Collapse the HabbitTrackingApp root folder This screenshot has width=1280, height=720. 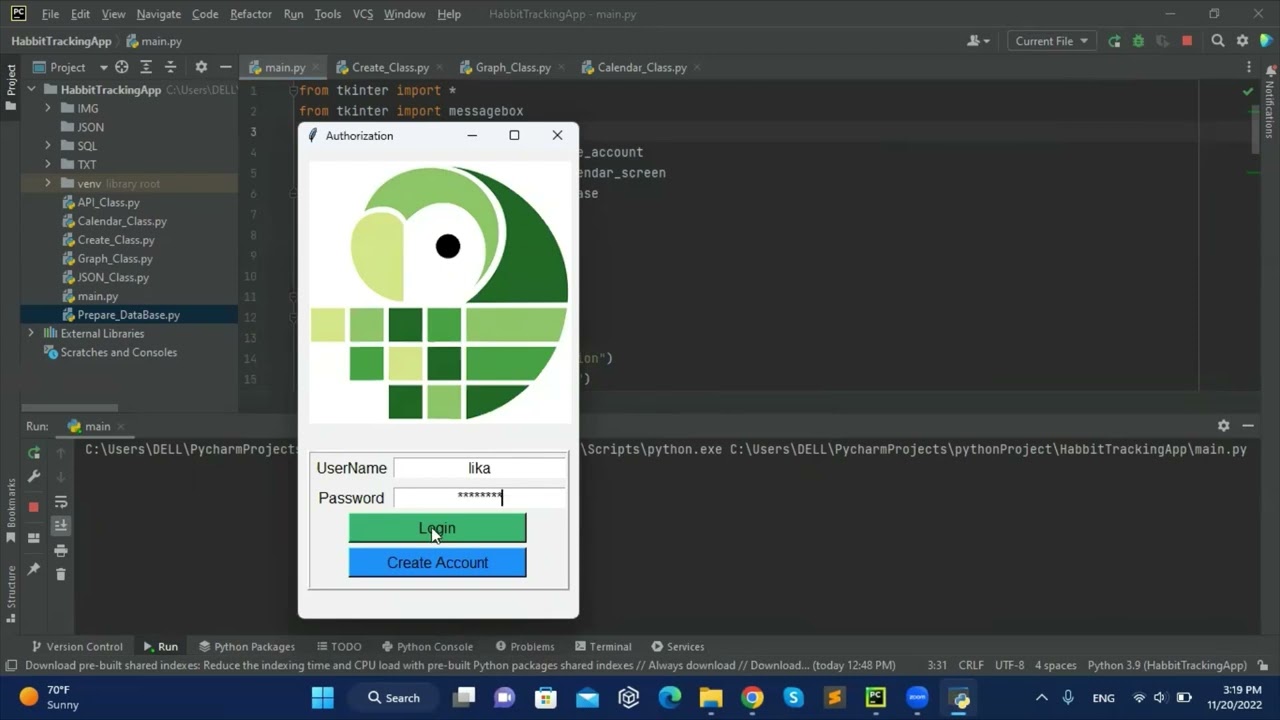pyautogui.click(x=31, y=89)
